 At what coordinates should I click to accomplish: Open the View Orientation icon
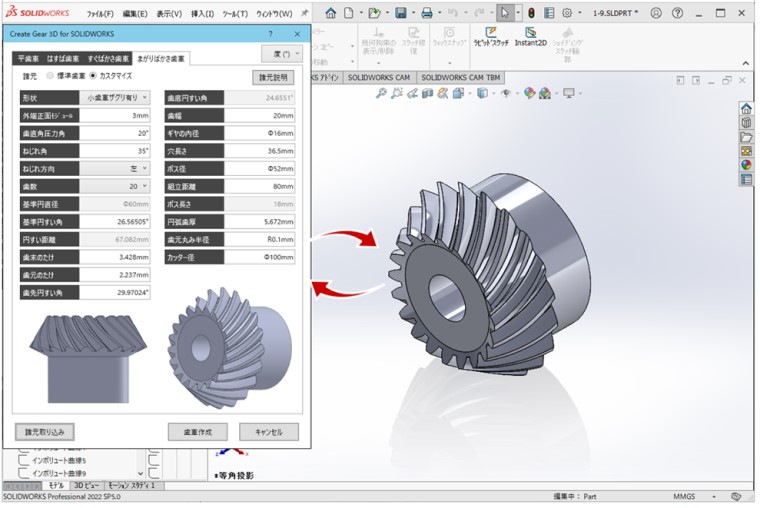pyautogui.click(x=458, y=93)
